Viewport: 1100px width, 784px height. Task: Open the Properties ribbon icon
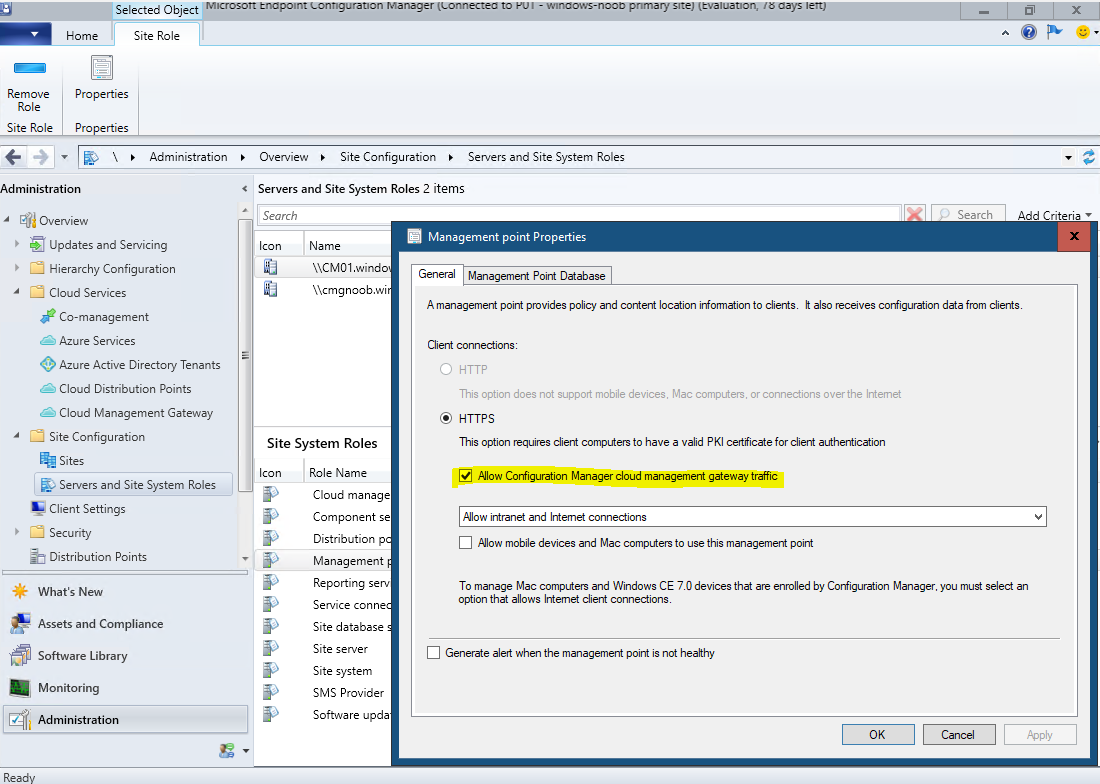click(x=102, y=68)
